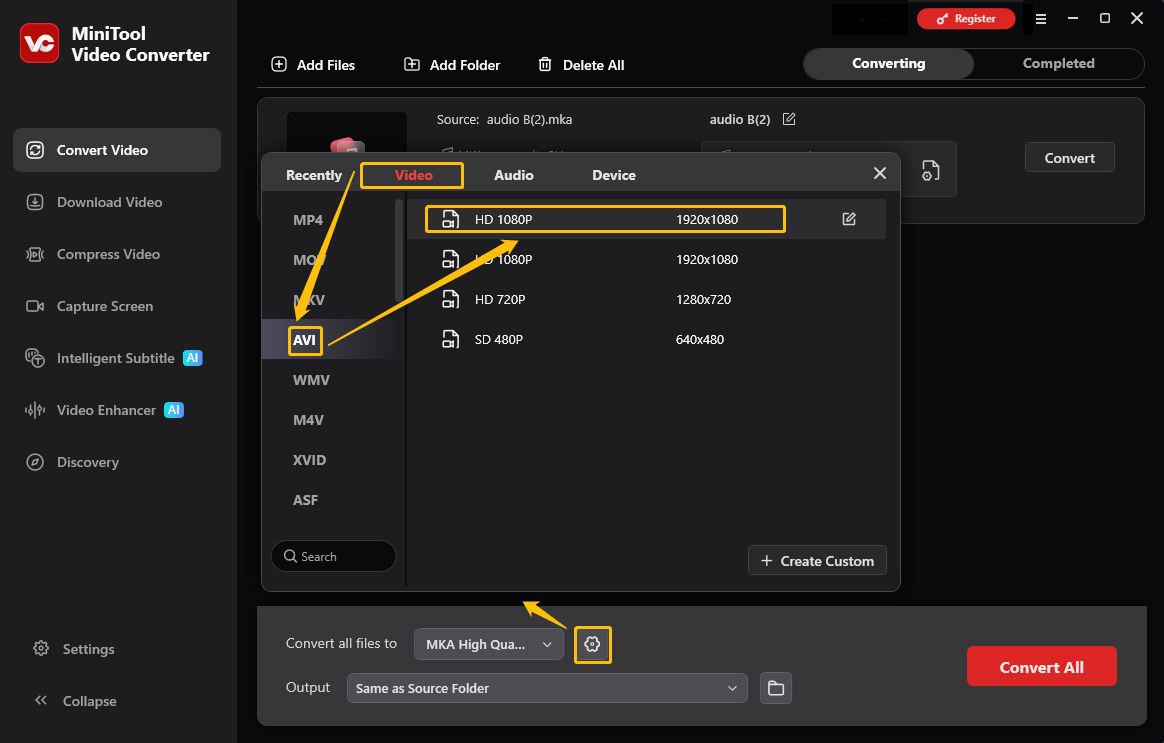Click the red Register button
1164x743 pixels.
(x=966, y=19)
